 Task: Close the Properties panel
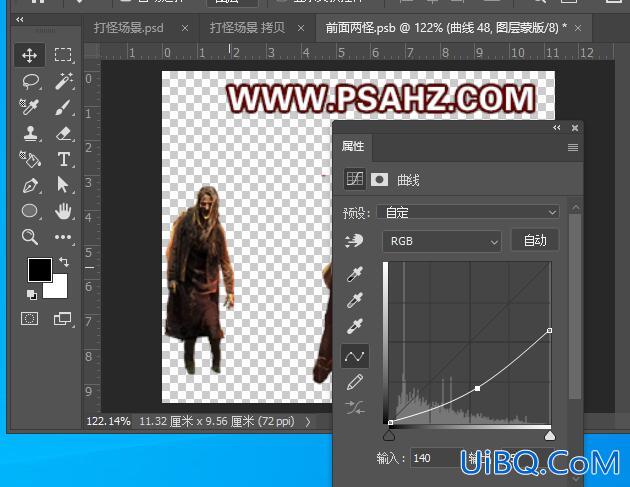[x=575, y=128]
